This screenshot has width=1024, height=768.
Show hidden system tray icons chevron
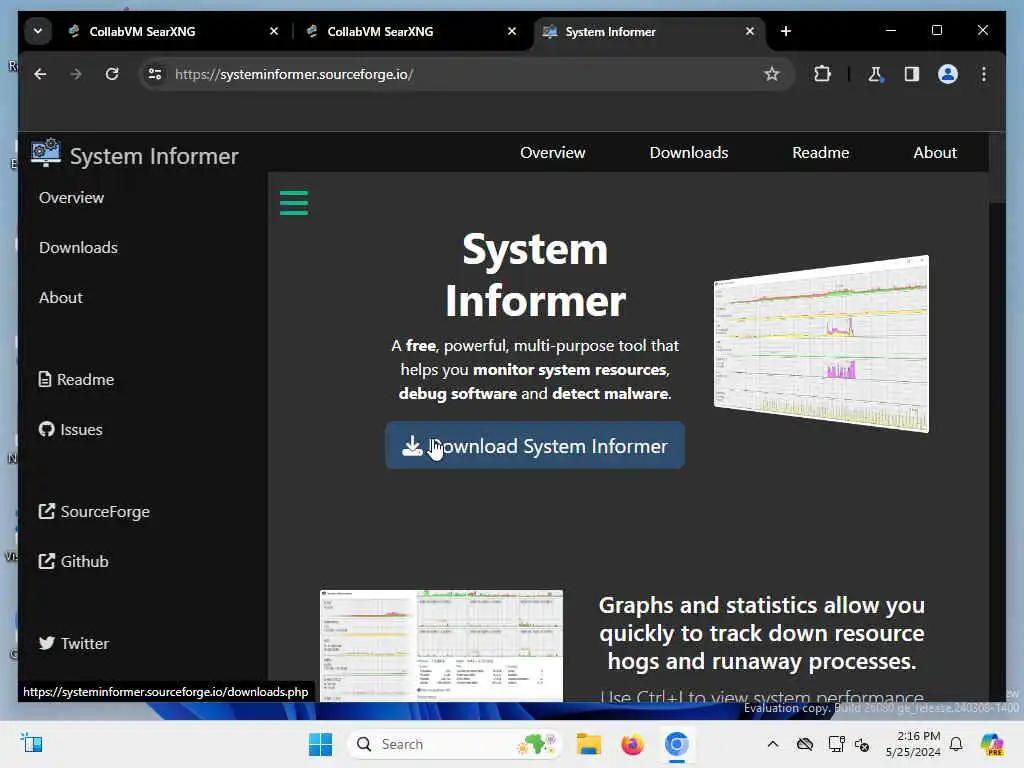pos(773,744)
